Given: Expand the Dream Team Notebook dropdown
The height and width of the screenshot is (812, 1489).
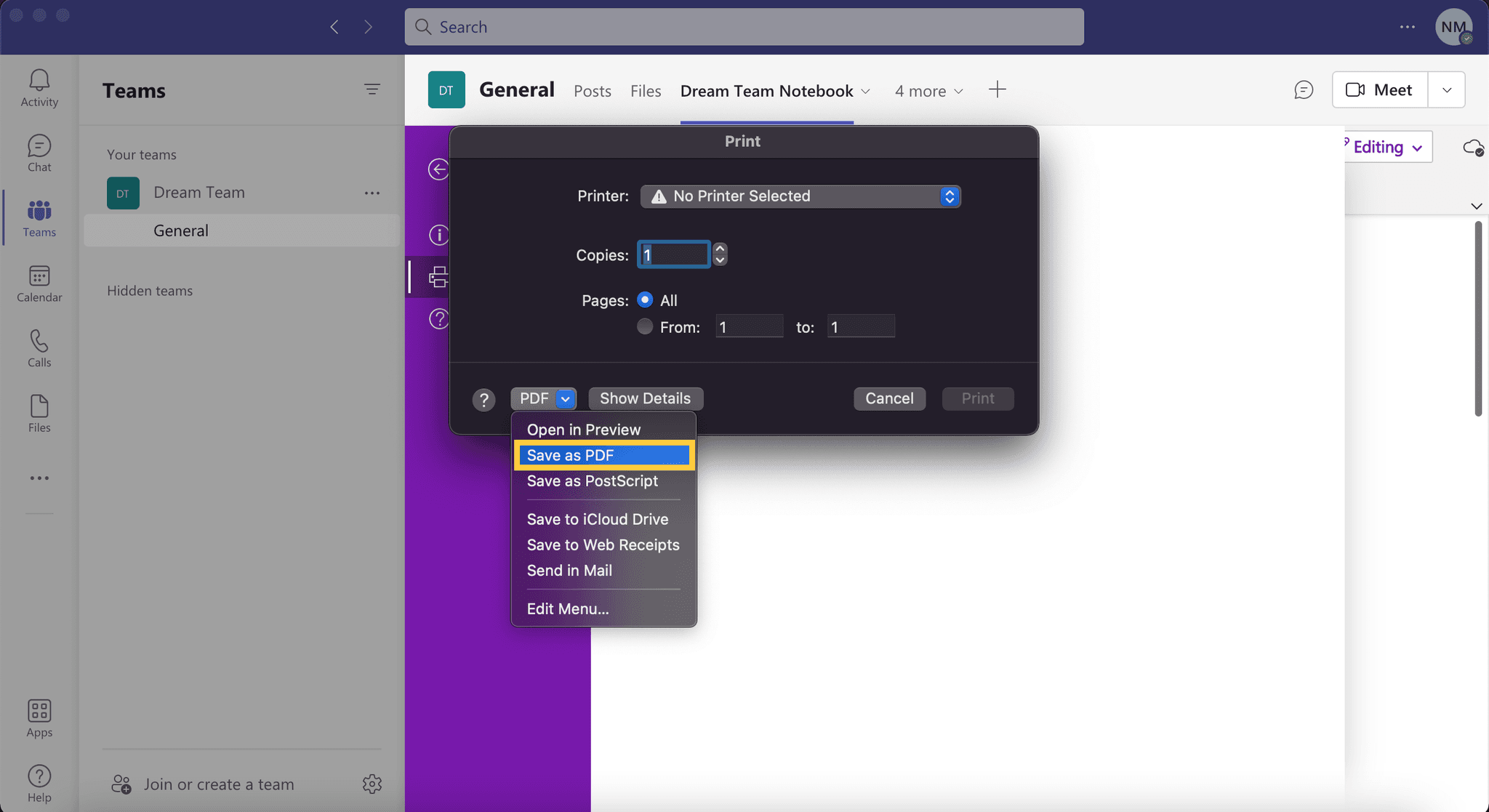Looking at the screenshot, I should coord(866,91).
